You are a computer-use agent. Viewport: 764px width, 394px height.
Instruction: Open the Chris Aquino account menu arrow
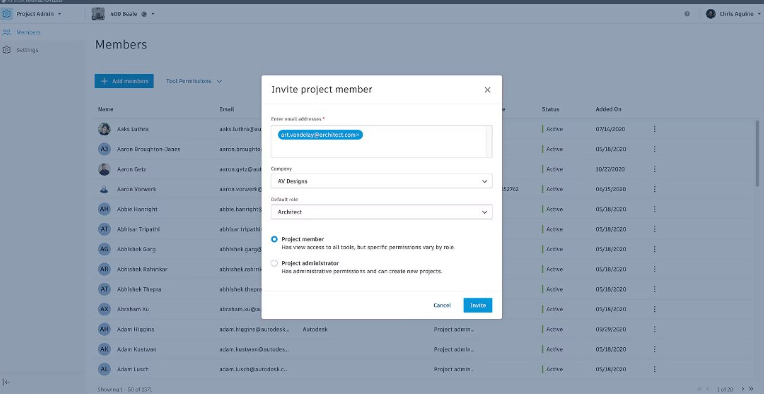click(760, 14)
